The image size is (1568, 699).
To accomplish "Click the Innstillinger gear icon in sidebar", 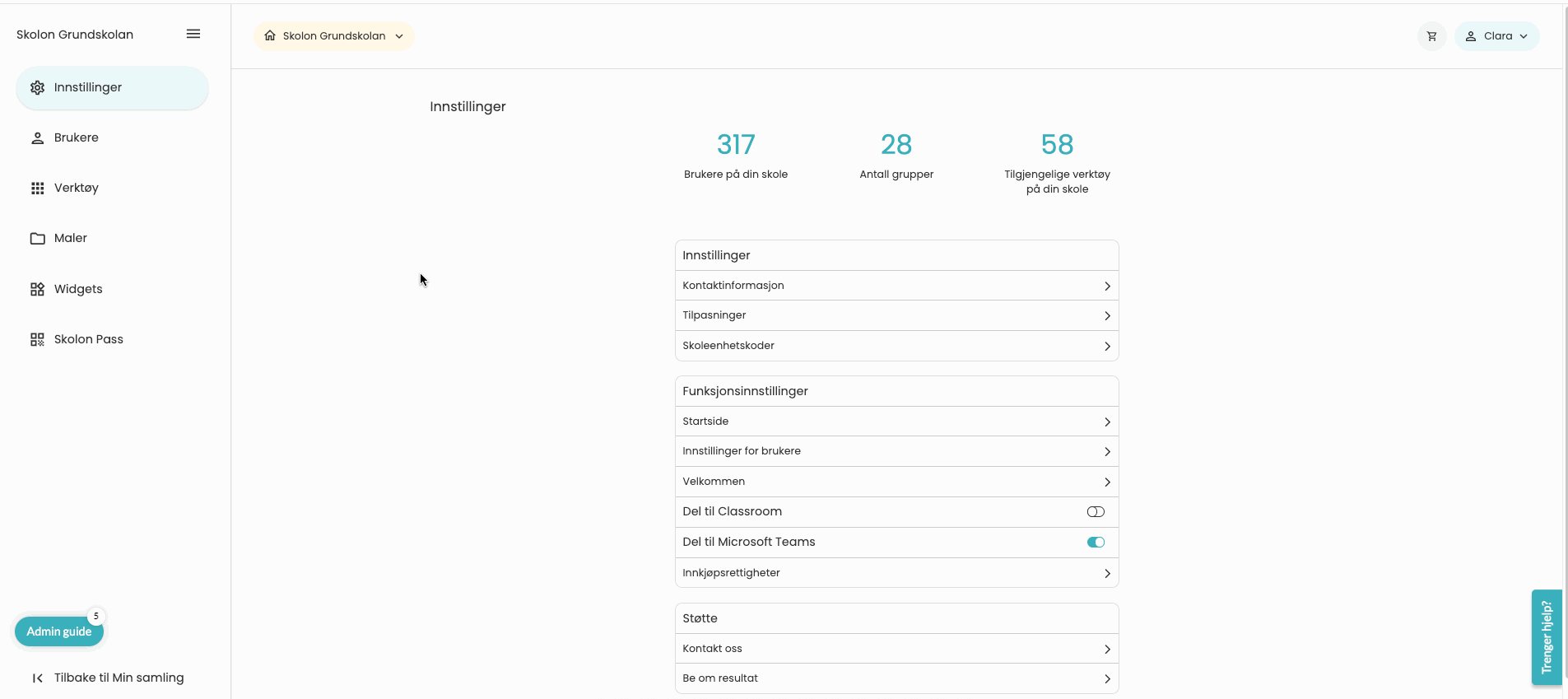I will click(x=37, y=87).
